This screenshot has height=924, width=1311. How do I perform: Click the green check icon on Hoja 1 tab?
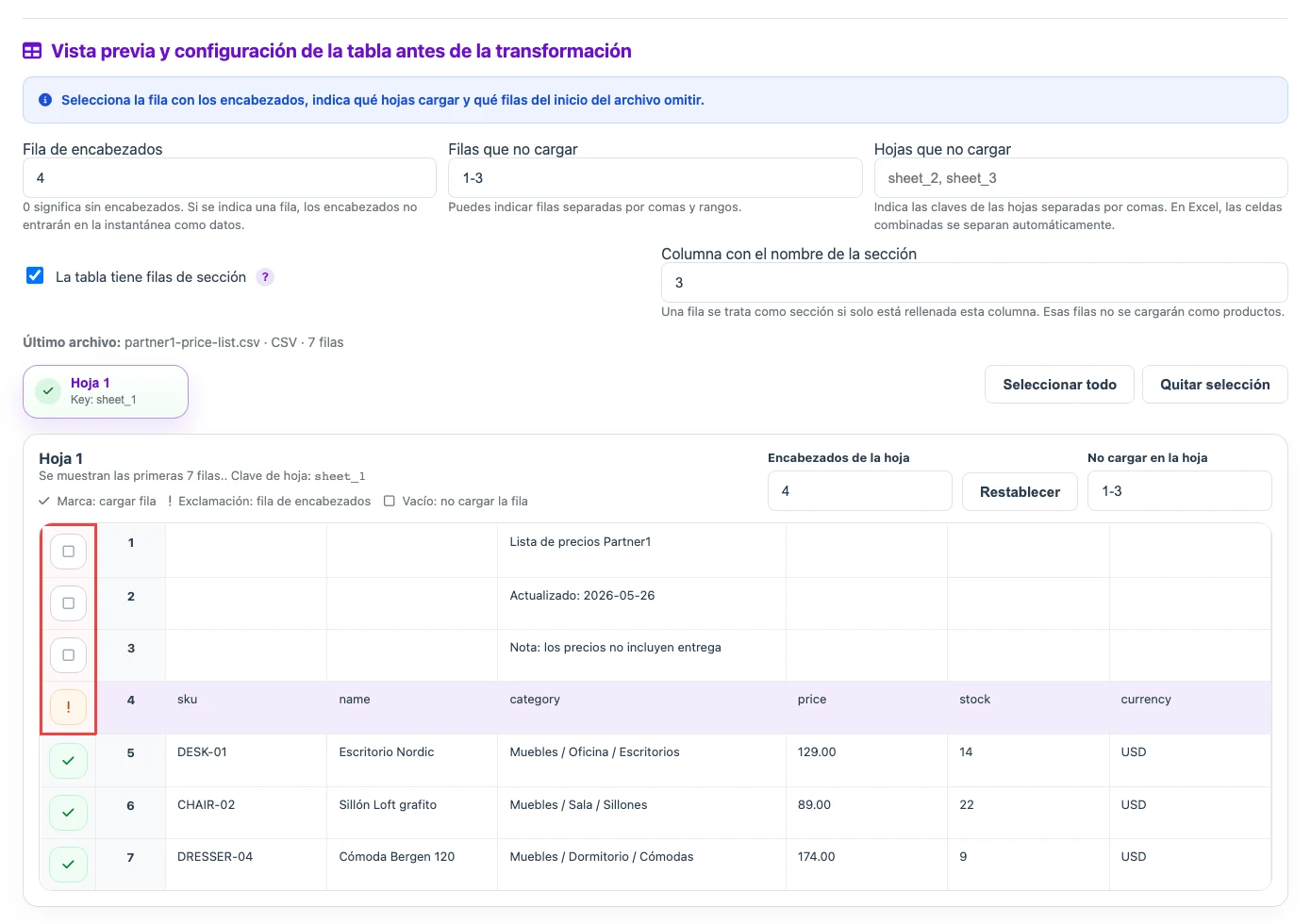pyautogui.click(x=48, y=391)
